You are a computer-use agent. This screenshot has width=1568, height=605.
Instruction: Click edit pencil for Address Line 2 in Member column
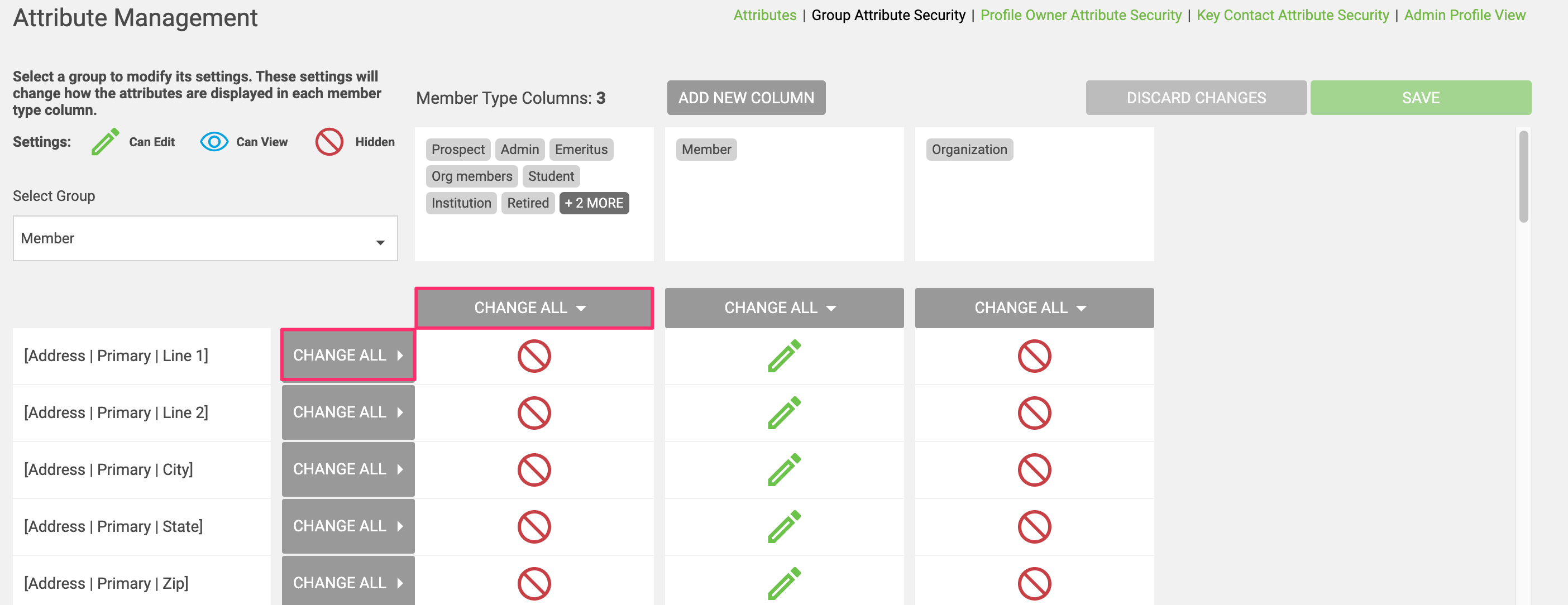tap(784, 413)
